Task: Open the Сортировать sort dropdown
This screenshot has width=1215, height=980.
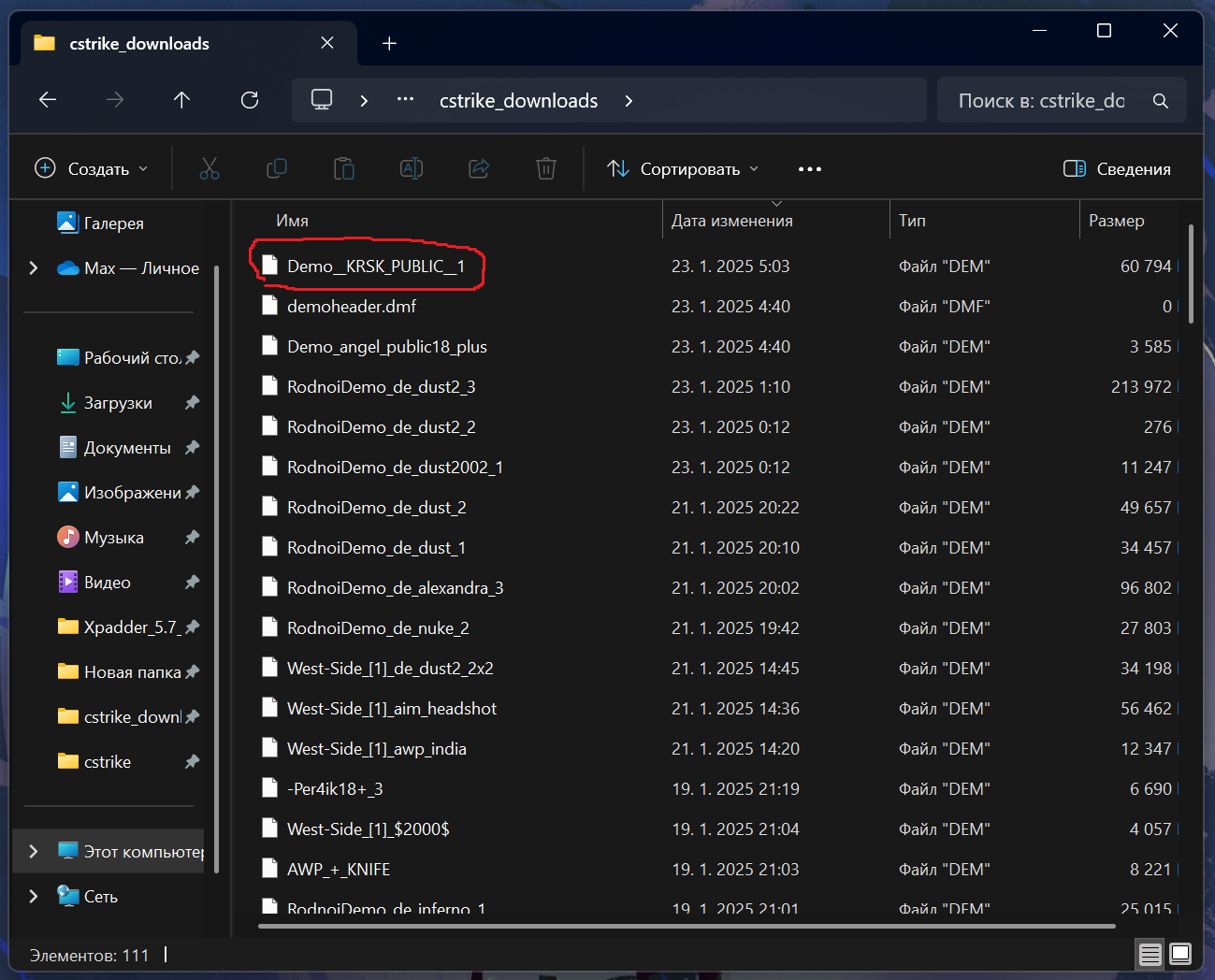Action: coord(683,169)
